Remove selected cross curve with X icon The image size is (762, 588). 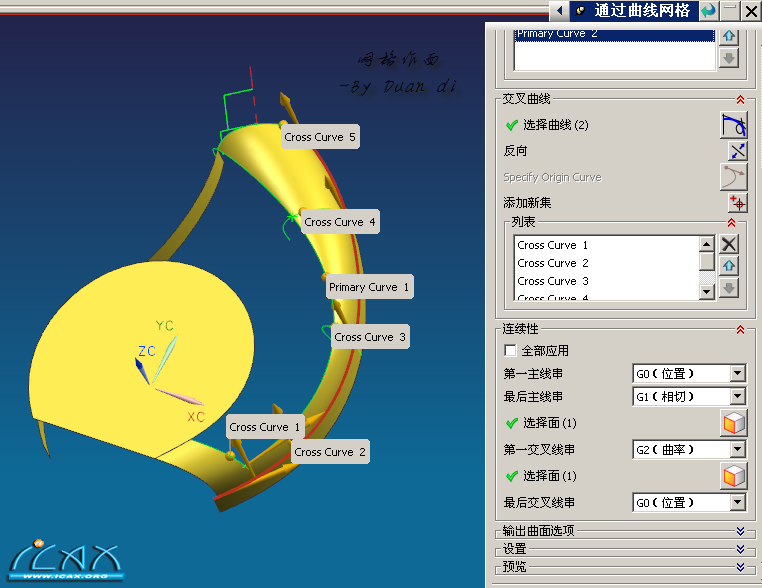728,244
